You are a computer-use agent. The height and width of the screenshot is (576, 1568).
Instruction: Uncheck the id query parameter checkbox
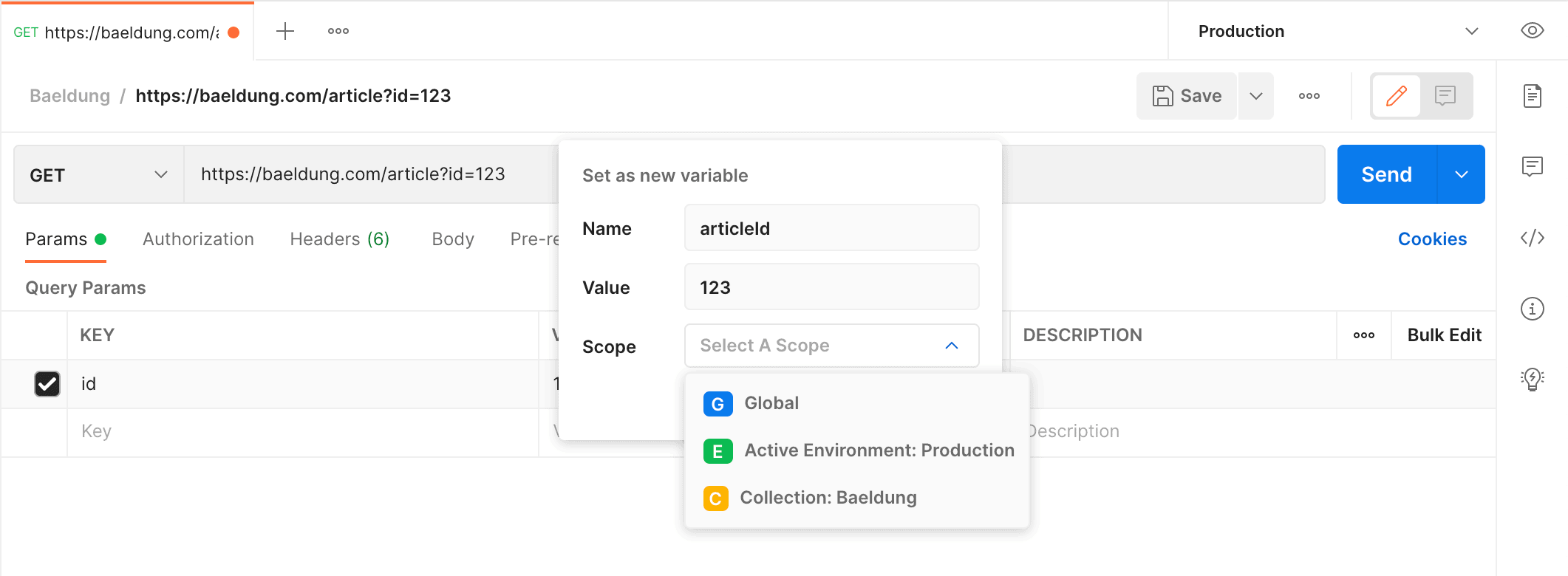(47, 384)
